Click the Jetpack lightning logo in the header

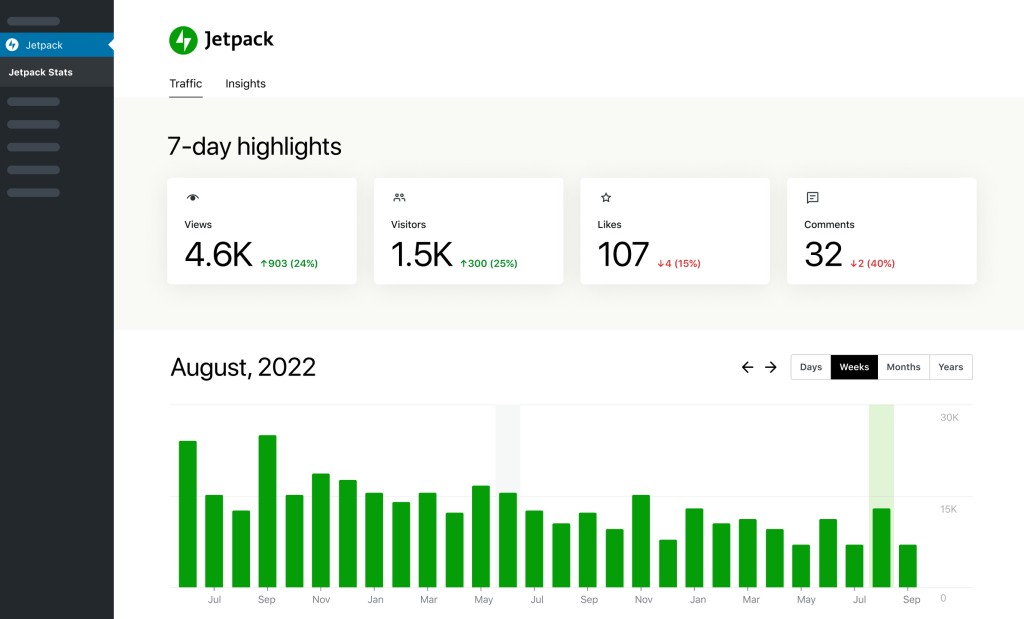[x=183, y=40]
